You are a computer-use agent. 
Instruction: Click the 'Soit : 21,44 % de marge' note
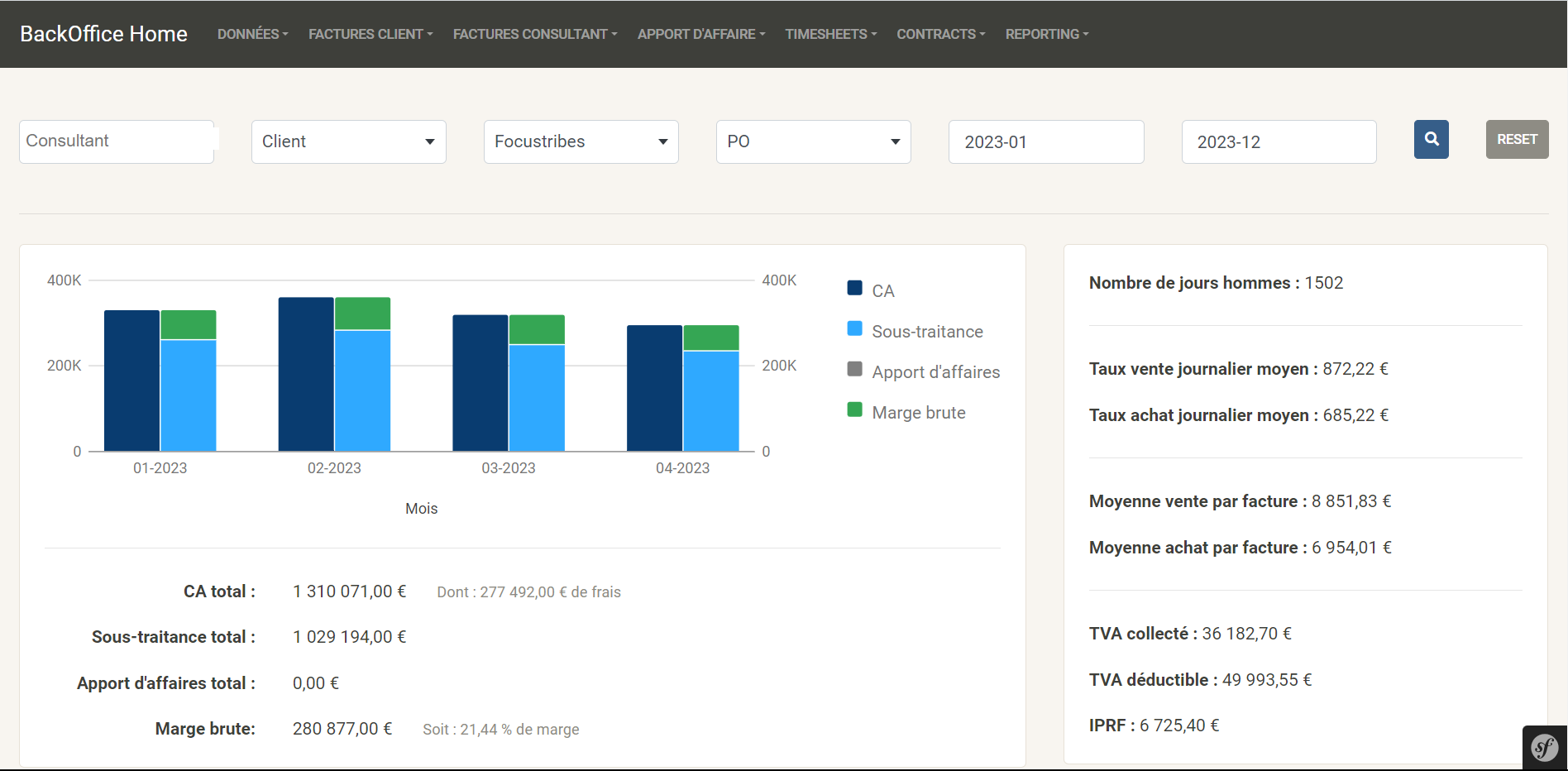click(x=501, y=730)
